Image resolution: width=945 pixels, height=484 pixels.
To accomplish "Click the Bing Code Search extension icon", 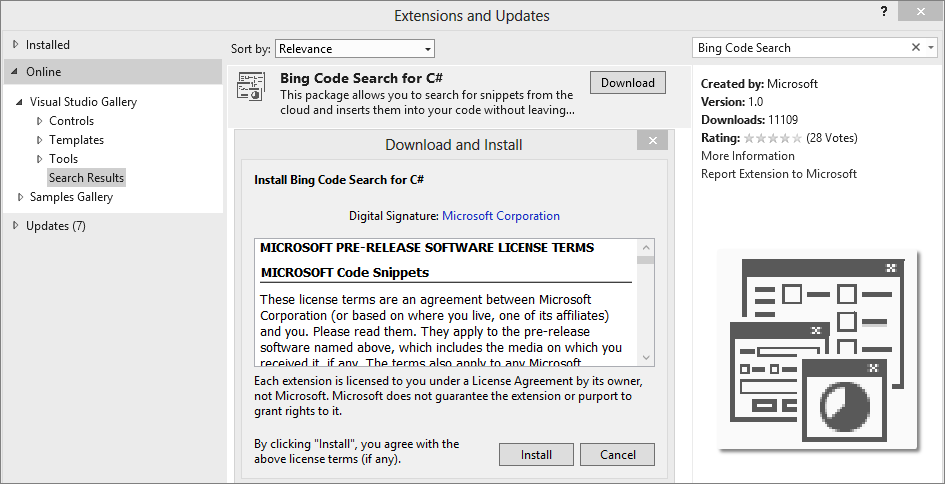I will click(251, 86).
